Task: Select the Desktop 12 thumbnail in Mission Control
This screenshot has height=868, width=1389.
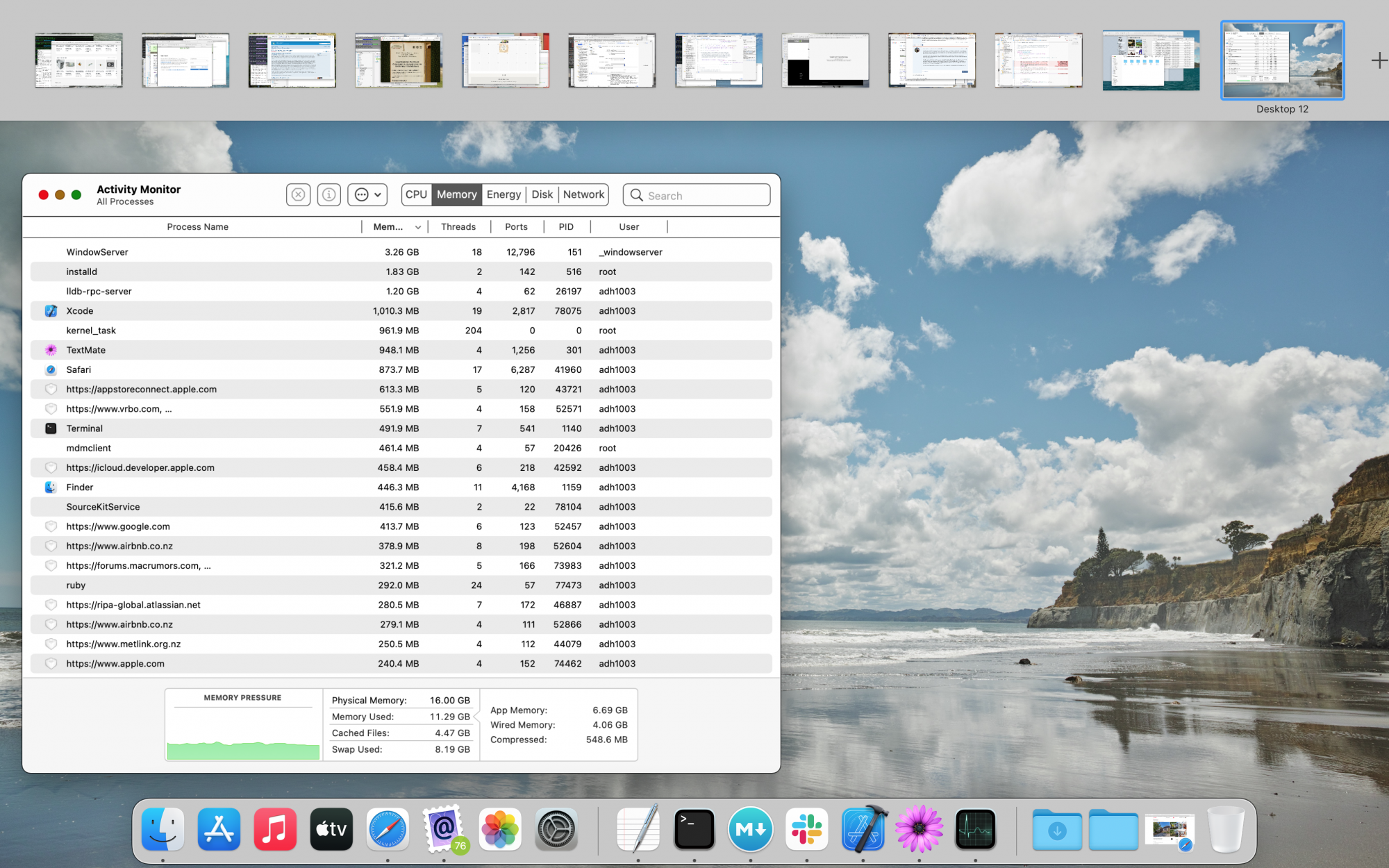Action: (x=1282, y=61)
